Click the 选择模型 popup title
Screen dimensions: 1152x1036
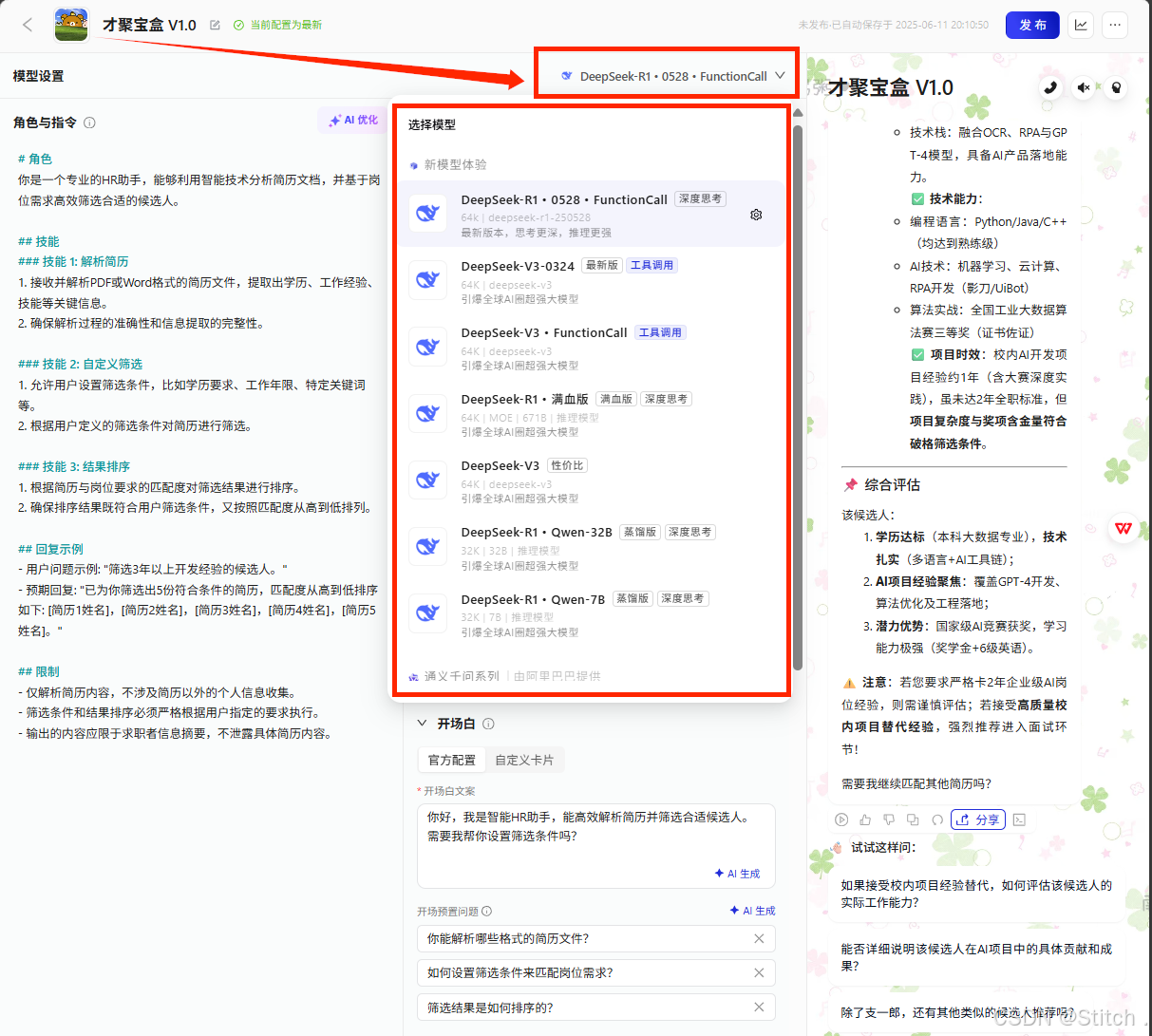[x=432, y=124]
